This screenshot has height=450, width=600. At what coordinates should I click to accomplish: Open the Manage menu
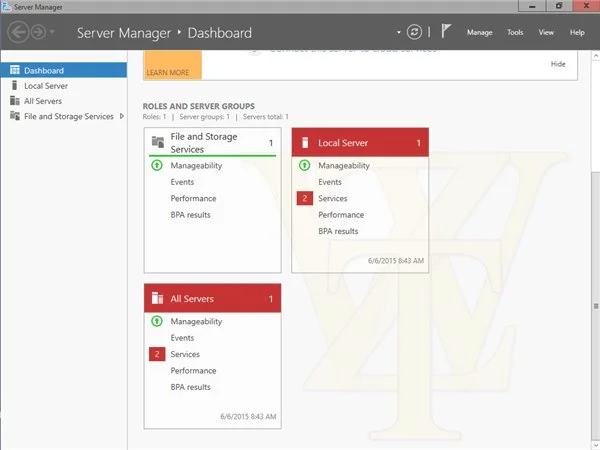point(479,33)
